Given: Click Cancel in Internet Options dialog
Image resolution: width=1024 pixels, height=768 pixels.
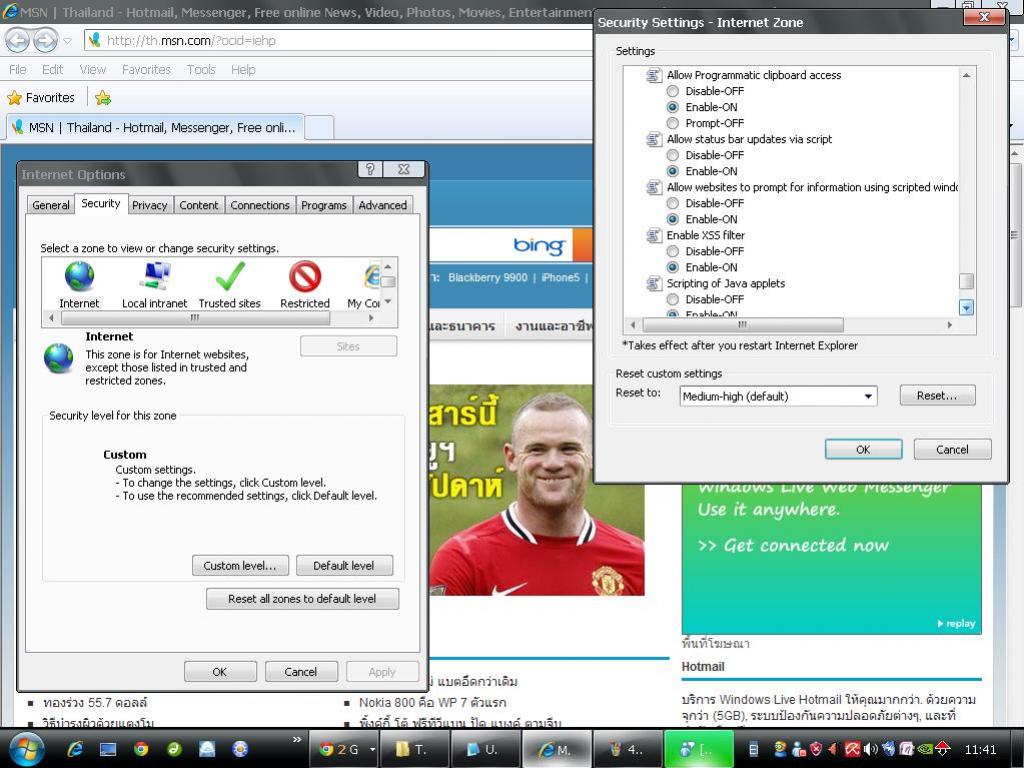Looking at the screenshot, I should [x=300, y=671].
